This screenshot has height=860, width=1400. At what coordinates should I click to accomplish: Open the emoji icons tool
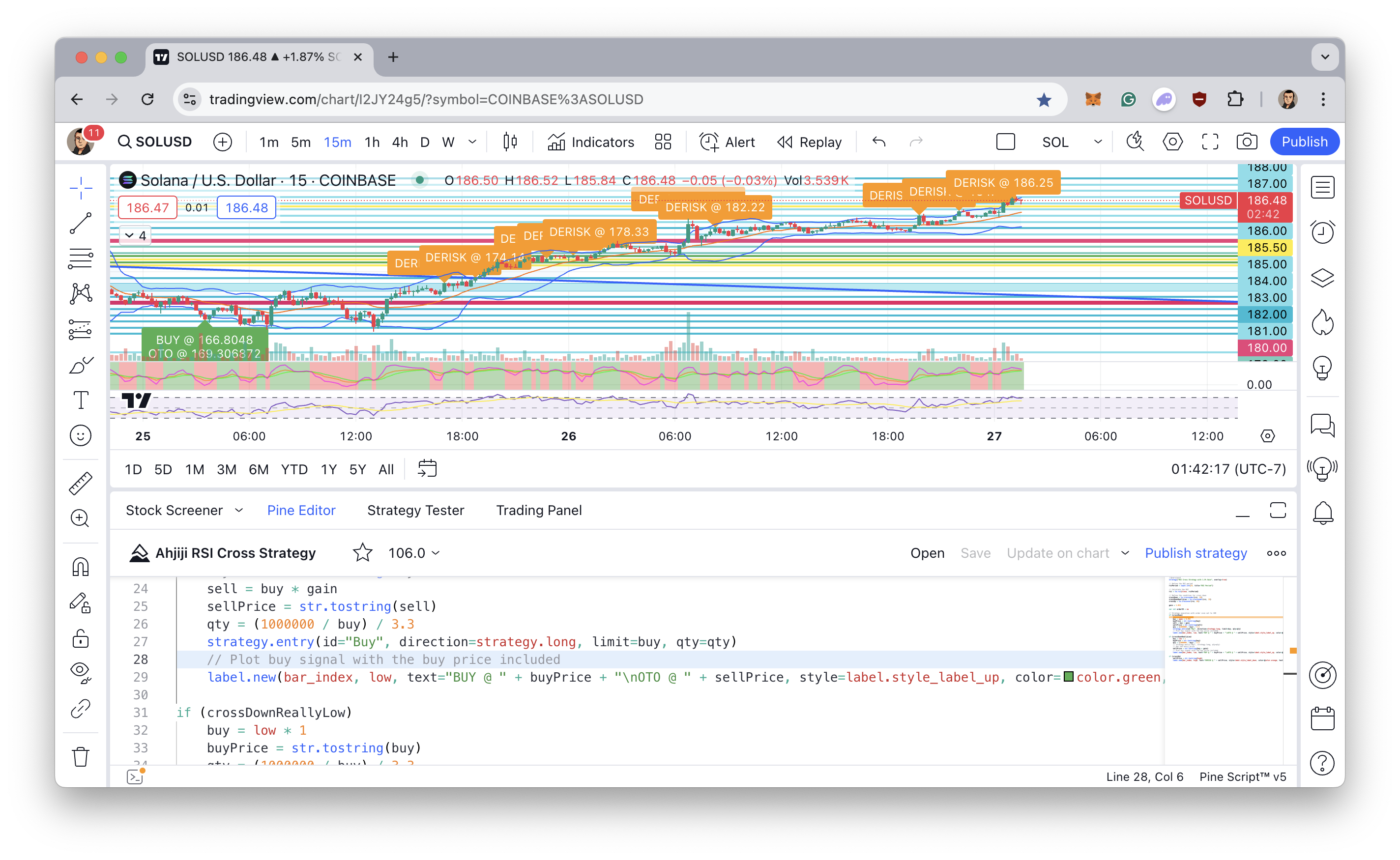(81, 436)
